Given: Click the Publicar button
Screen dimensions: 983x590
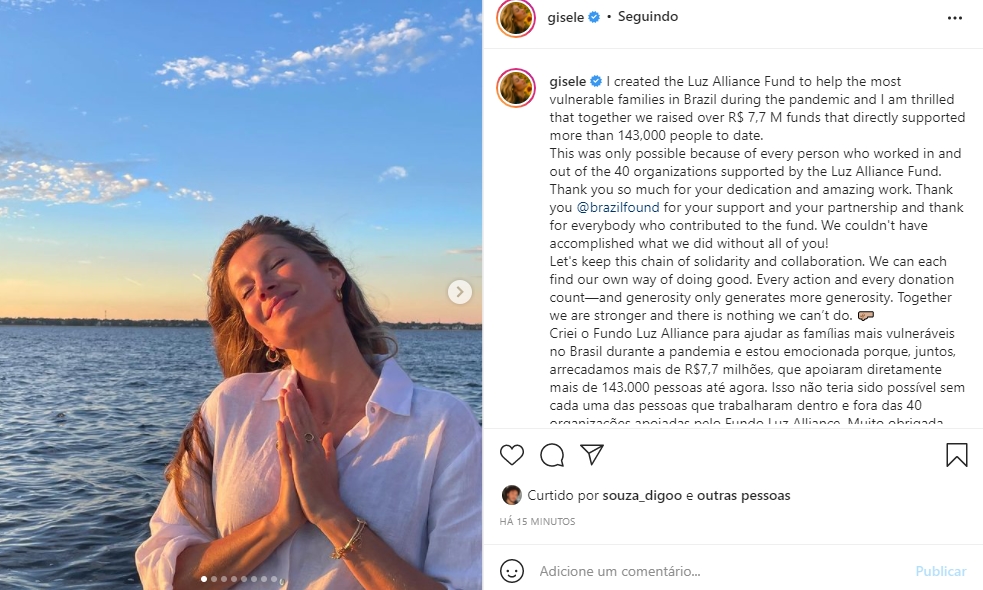Looking at the screenshot, I should click(940, 571).
